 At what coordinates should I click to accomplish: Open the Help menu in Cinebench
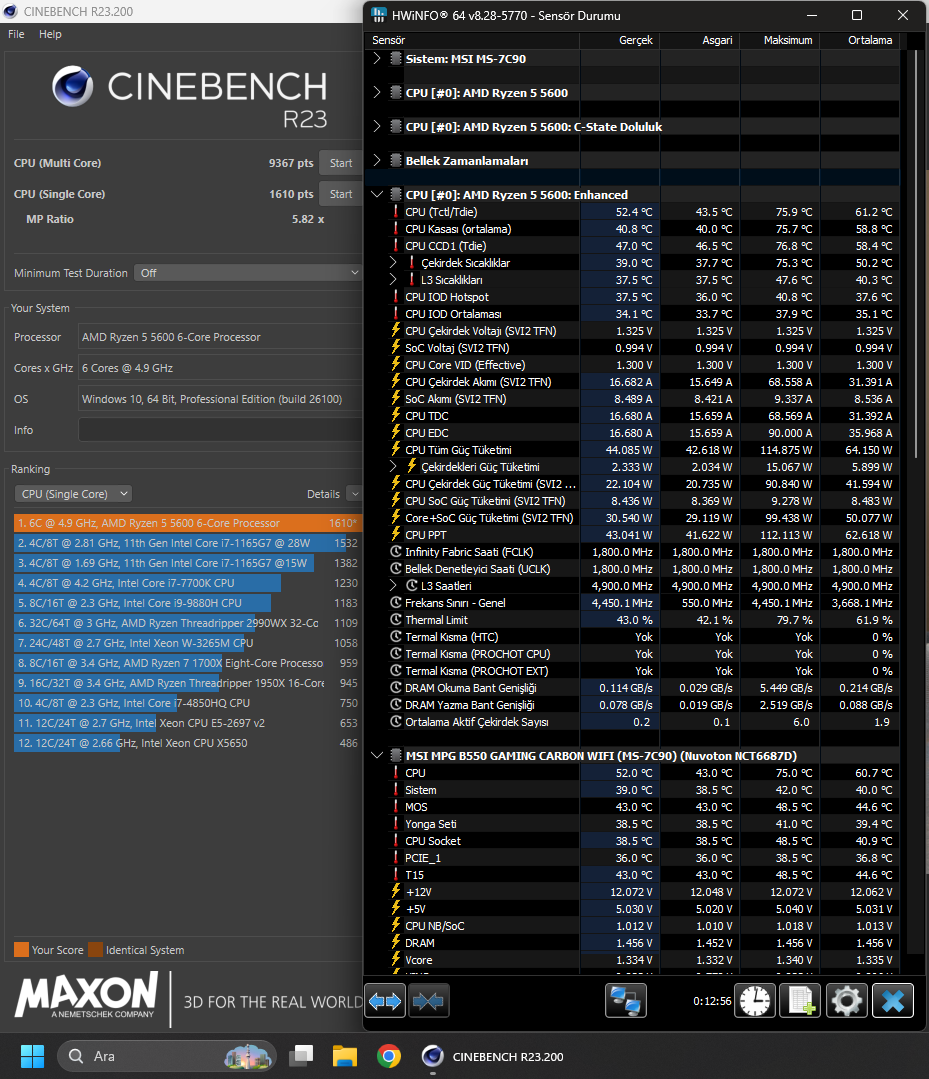(50, 34)
